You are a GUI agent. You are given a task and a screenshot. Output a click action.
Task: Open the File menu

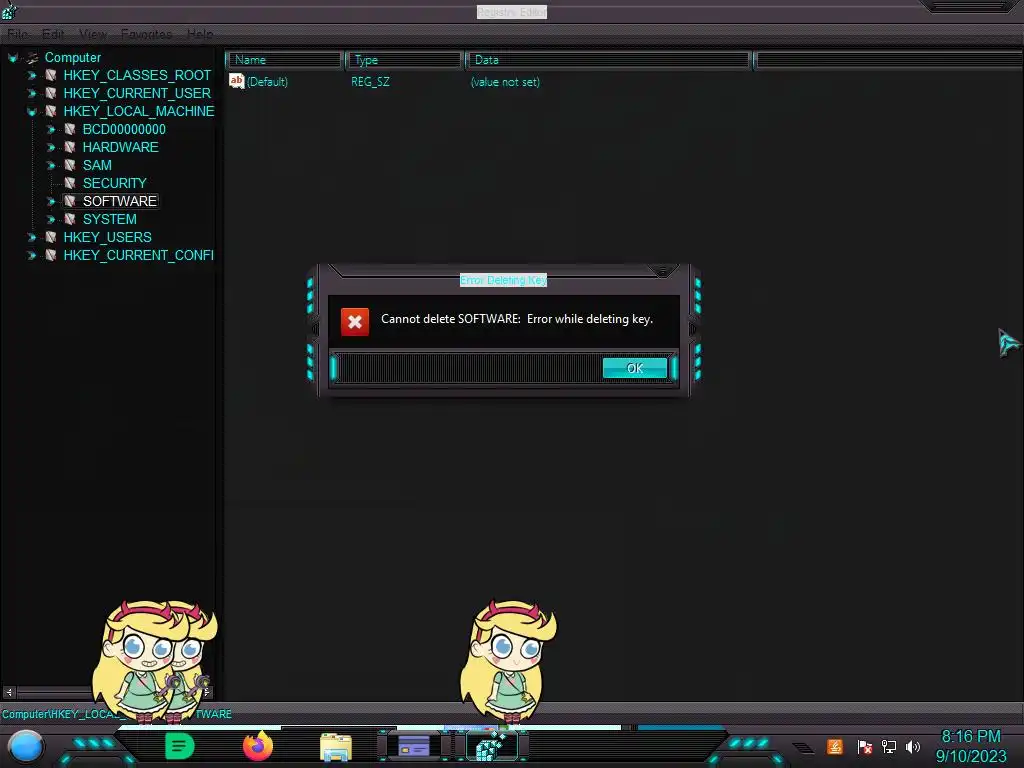18,34
